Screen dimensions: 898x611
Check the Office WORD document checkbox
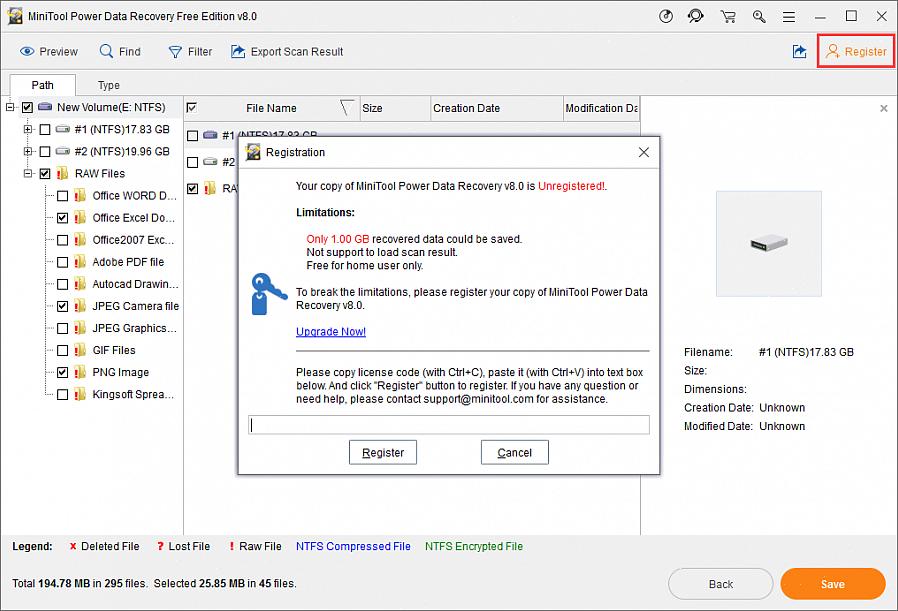pyautogui.click(x=62, y=196)
